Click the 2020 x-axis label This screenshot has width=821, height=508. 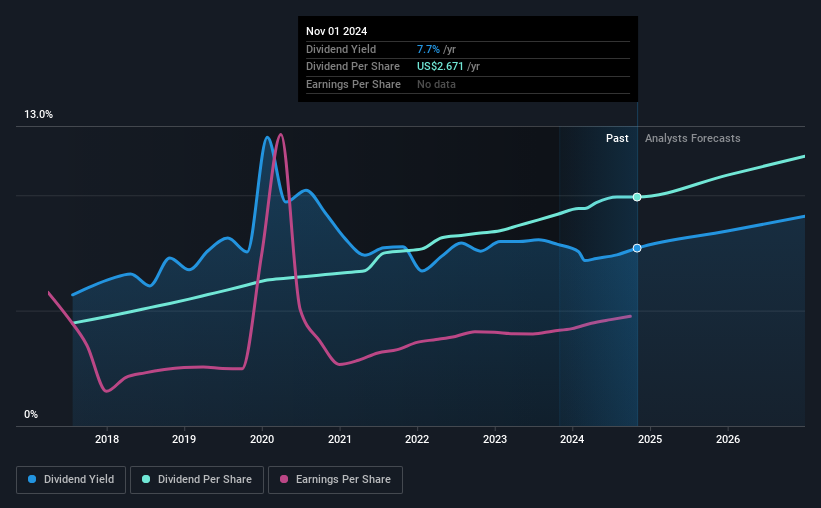[x=262, y=439]
